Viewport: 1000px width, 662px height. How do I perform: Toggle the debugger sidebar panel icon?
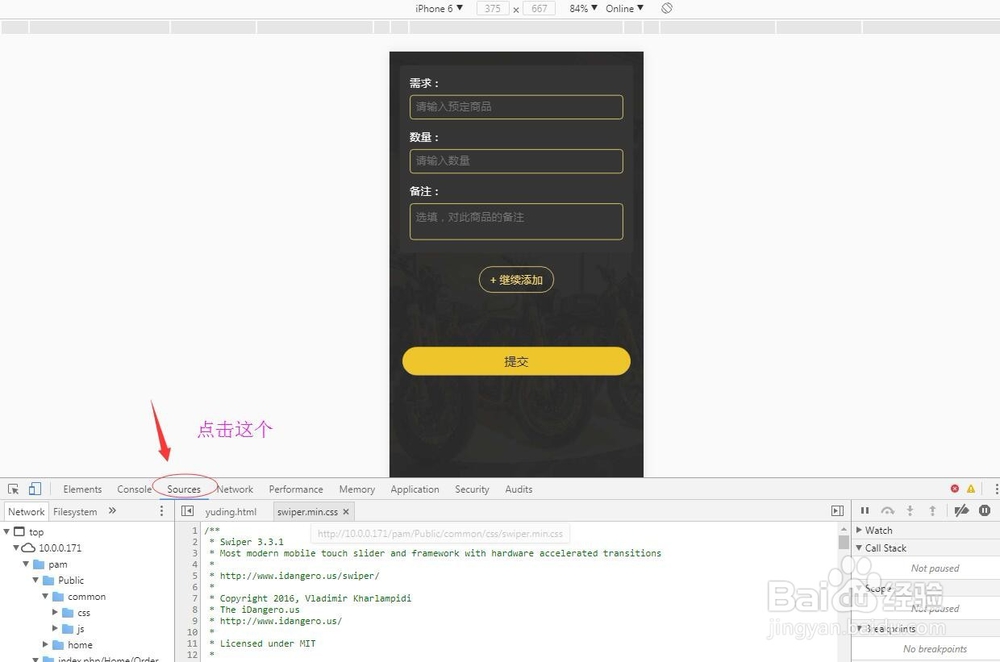click(837, 511)
